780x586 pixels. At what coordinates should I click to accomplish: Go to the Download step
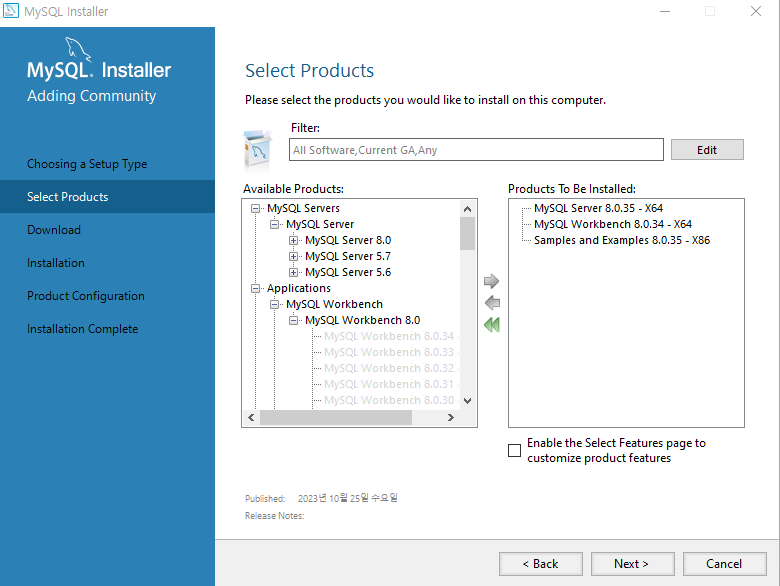pyautogui.click(x=54, y=230)
